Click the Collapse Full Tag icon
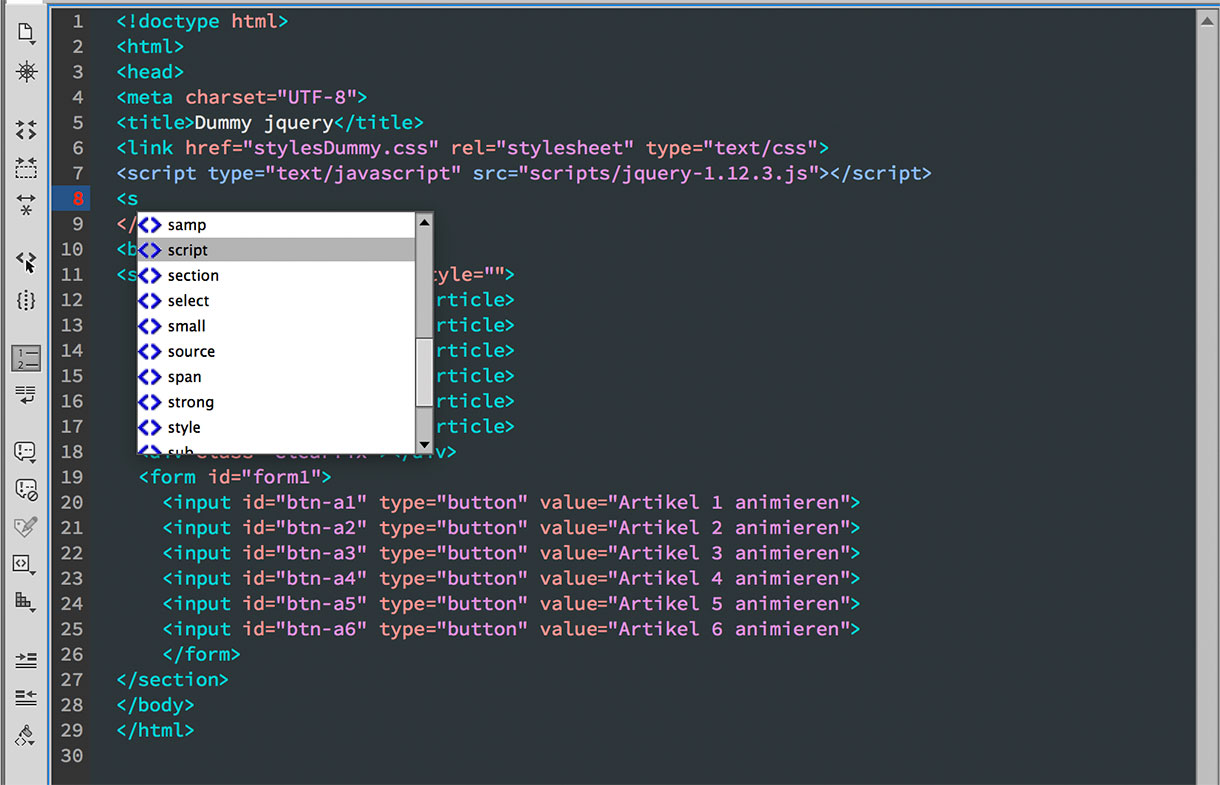The height and width of the screenshot is (785, 1220). tap(26, 130)
